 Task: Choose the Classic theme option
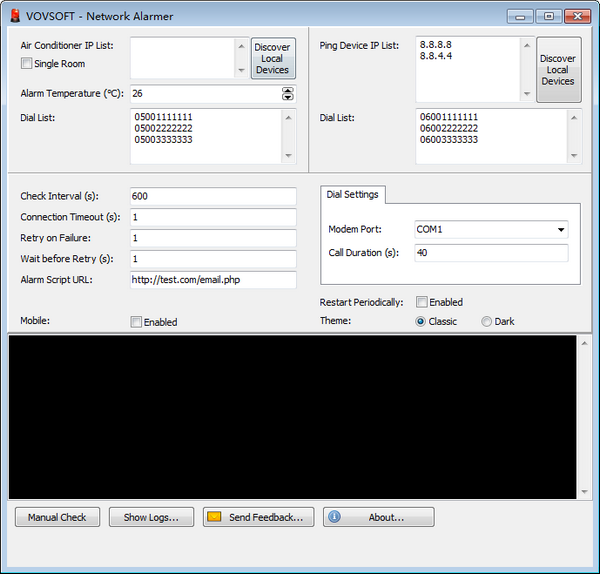coord(421,322)
